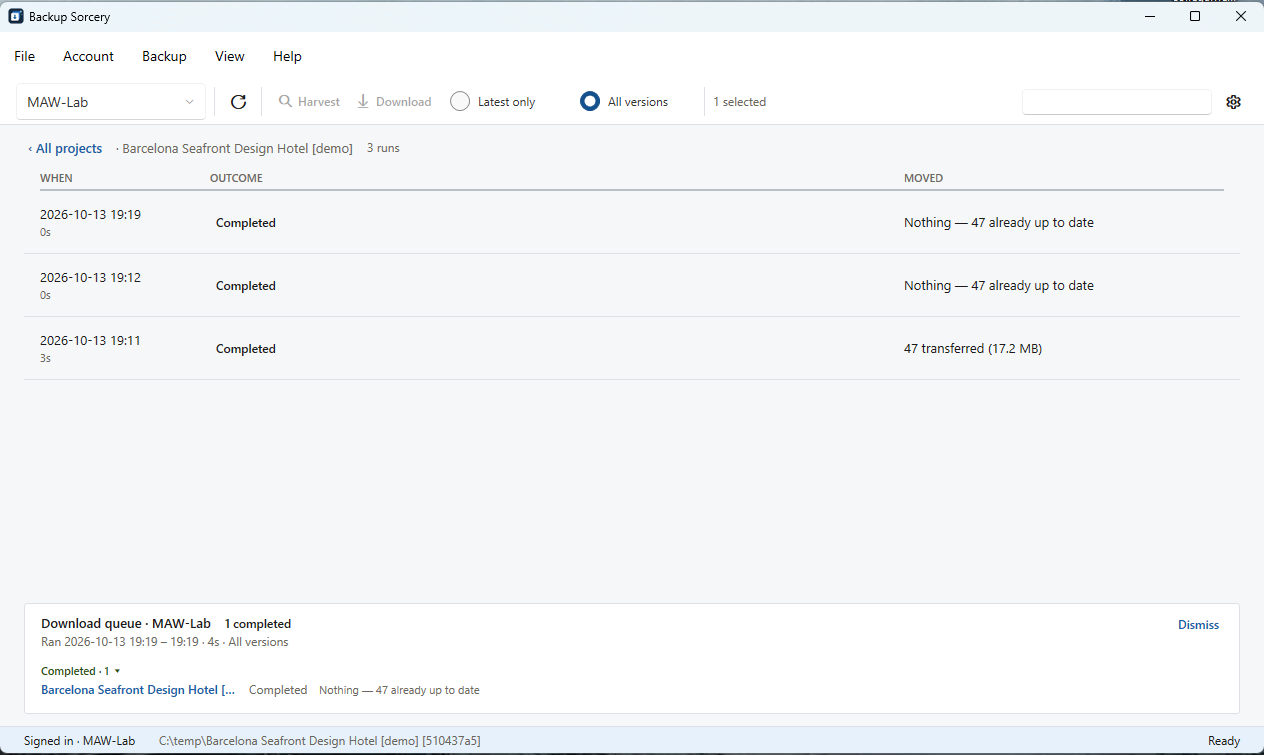Open the Backup menu
The width and height of the screenshot is (1264, 755).
coord(164,57)
